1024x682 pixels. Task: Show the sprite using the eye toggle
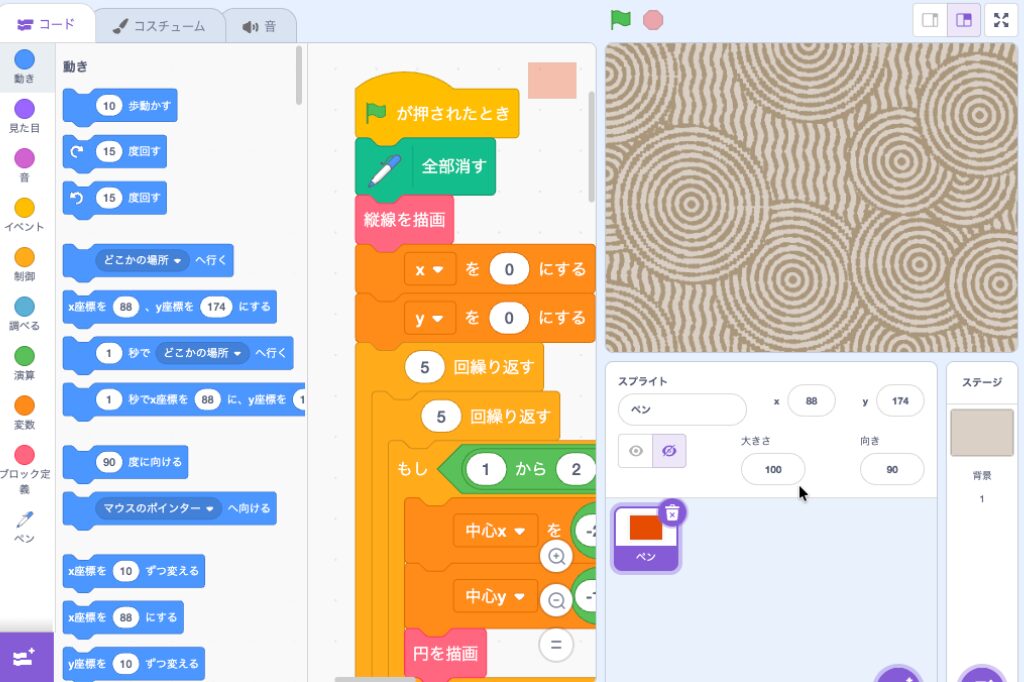click(x=635, y=451)
